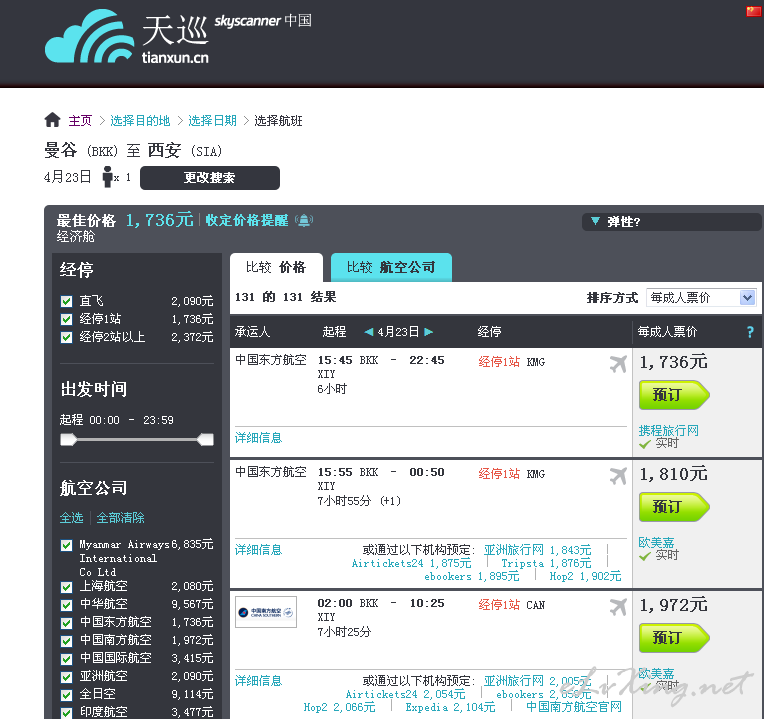Click Expedia 2,104元 link
The width and height of the screenshot is (764, 719).
click(450, 707)
